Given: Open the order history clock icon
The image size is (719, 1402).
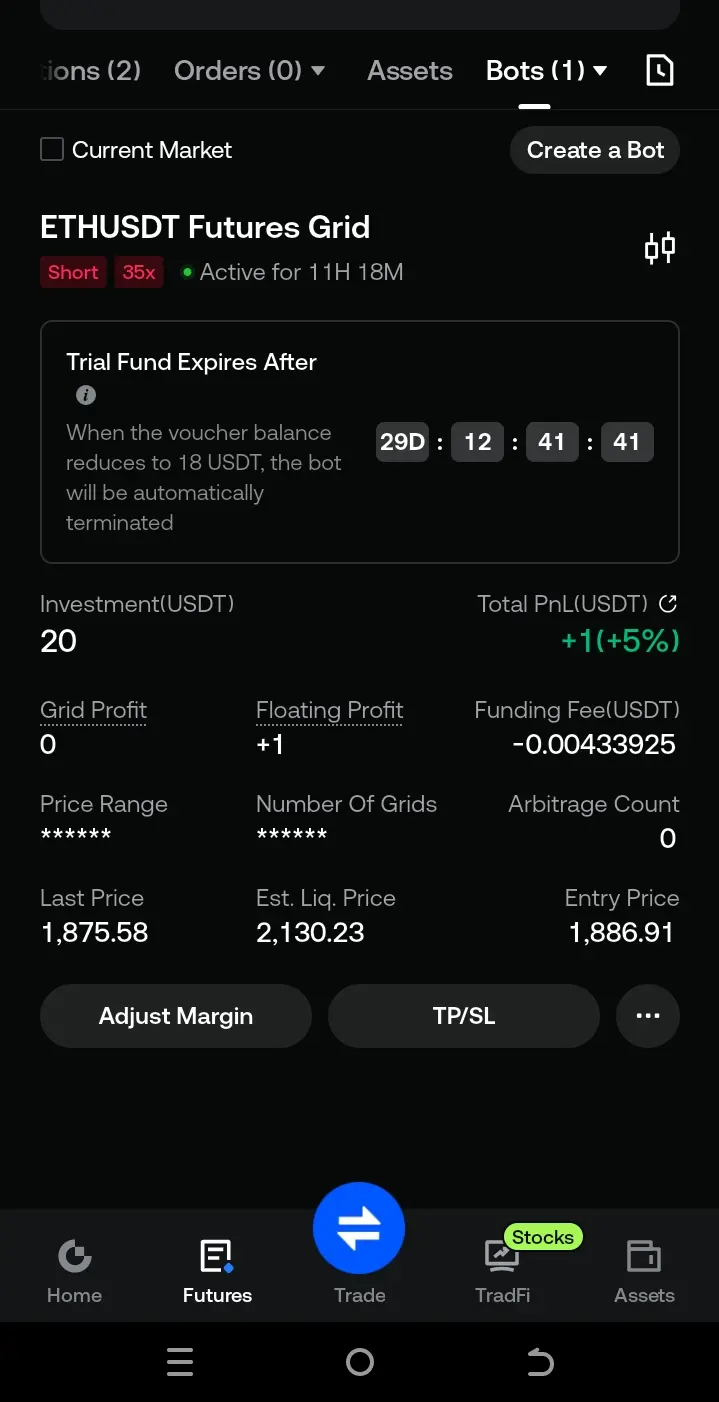Looking at the screenshot, I should pyautogui.click(x=660, y=70).
